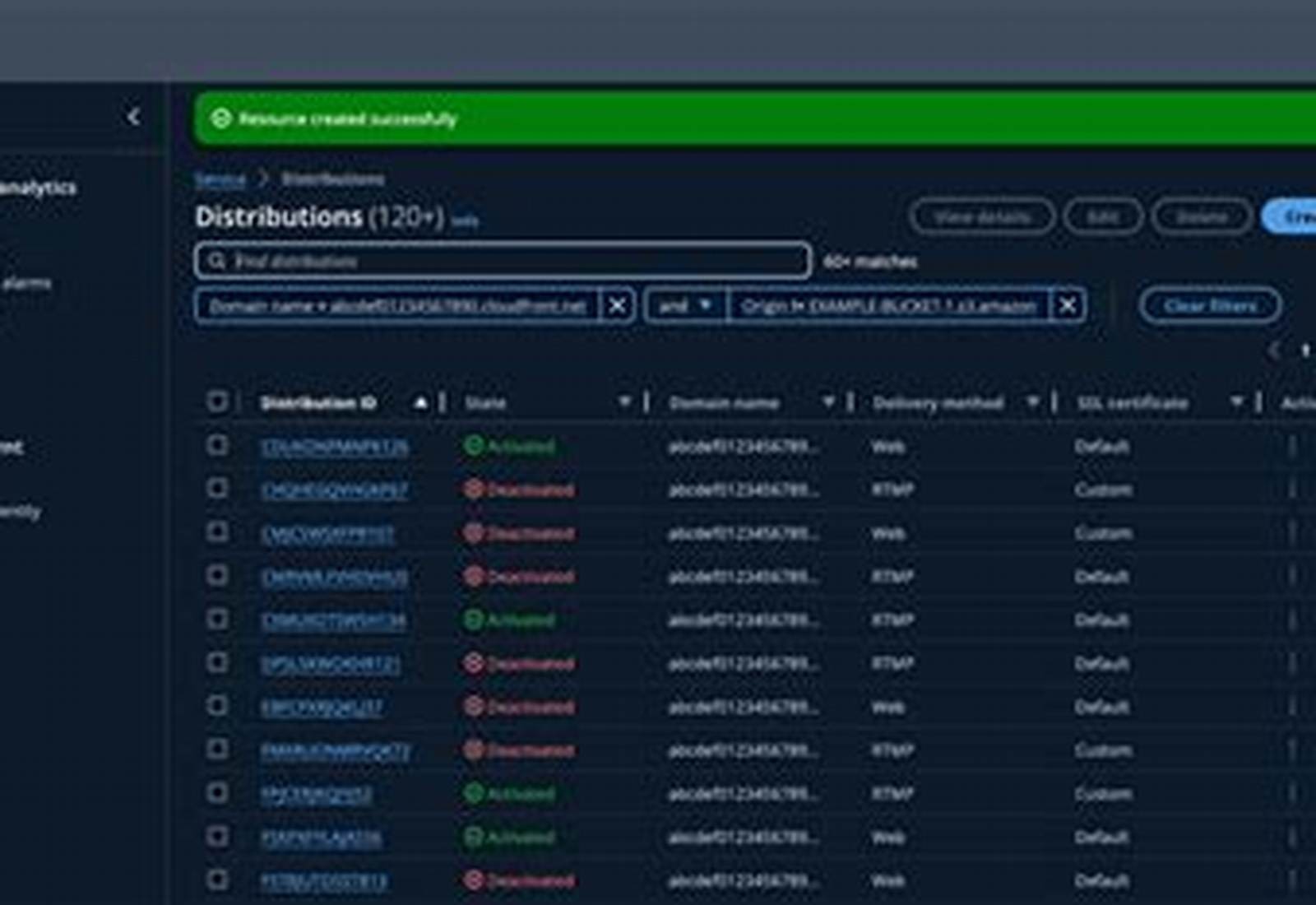Click the search magnifier icon in Find distributions

[x=216, y=261]
